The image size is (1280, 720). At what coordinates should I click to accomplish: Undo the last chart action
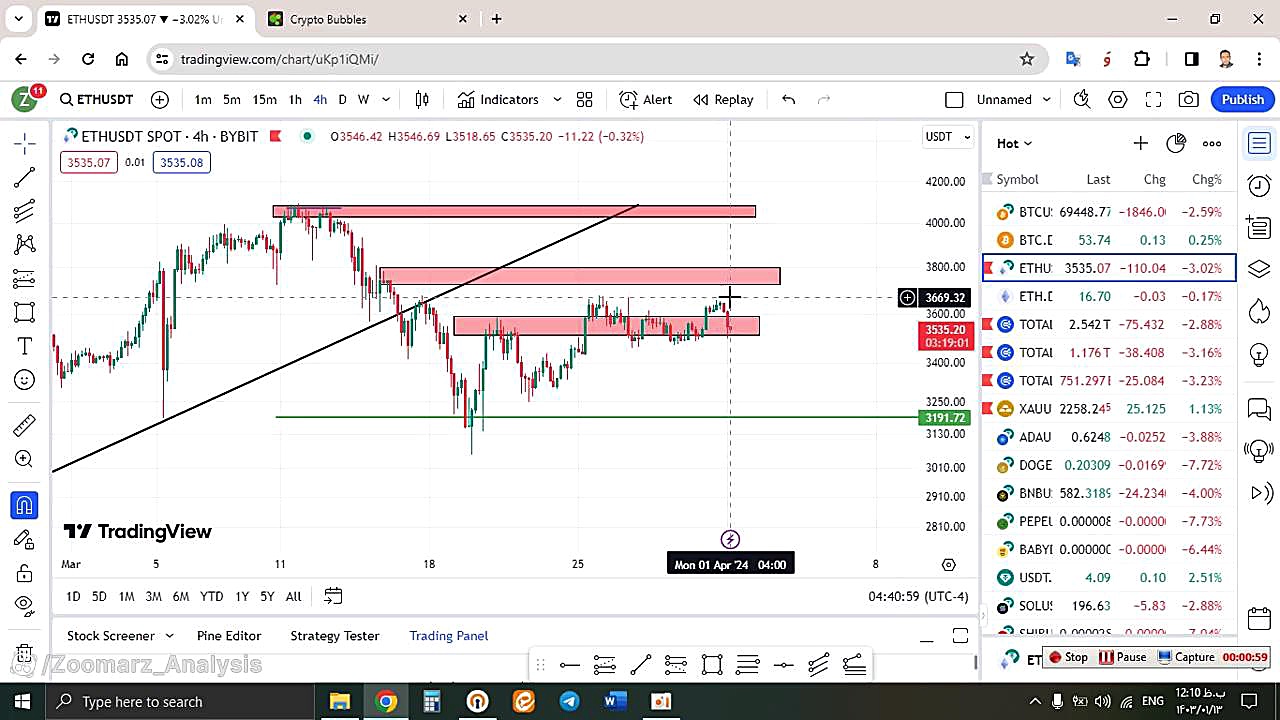(788, 99)
